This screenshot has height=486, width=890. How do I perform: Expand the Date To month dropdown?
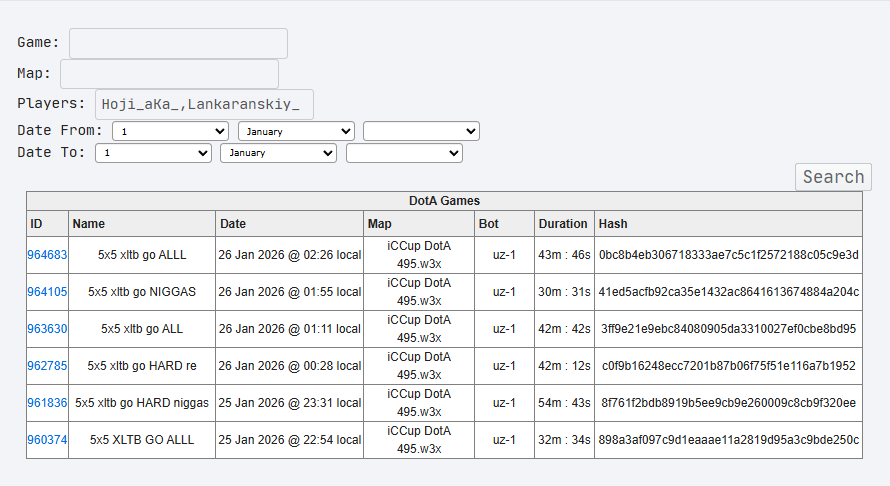(x=279, y=153)
